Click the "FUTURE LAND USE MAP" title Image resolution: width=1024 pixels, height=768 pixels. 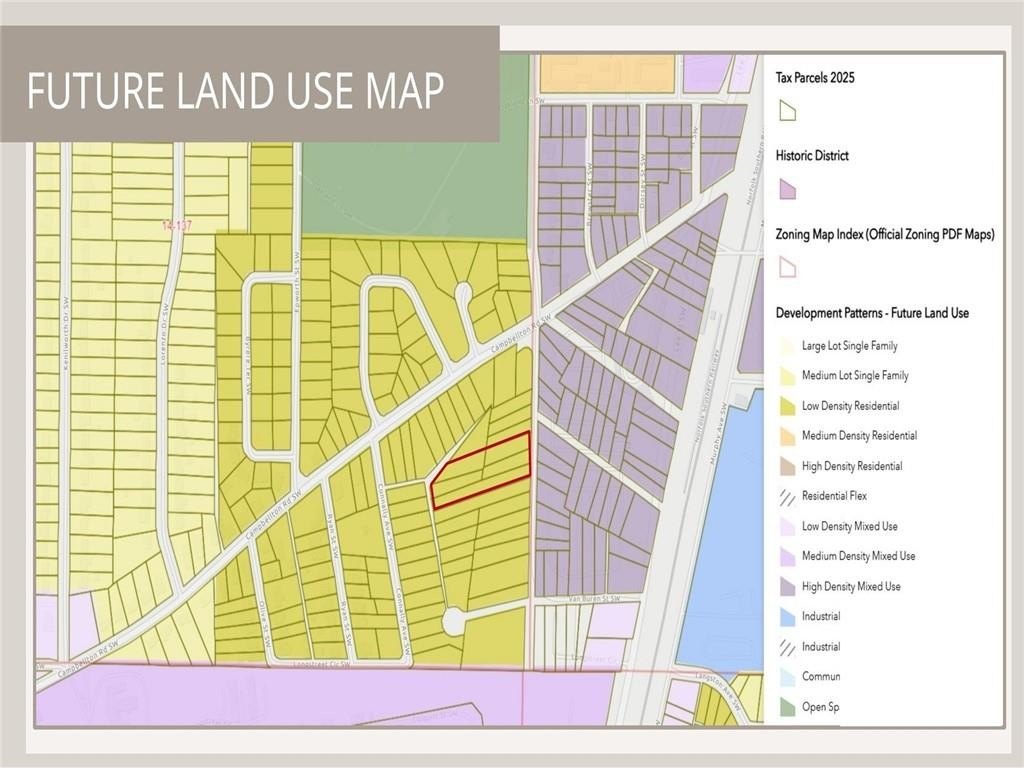(x=236, y=89)
